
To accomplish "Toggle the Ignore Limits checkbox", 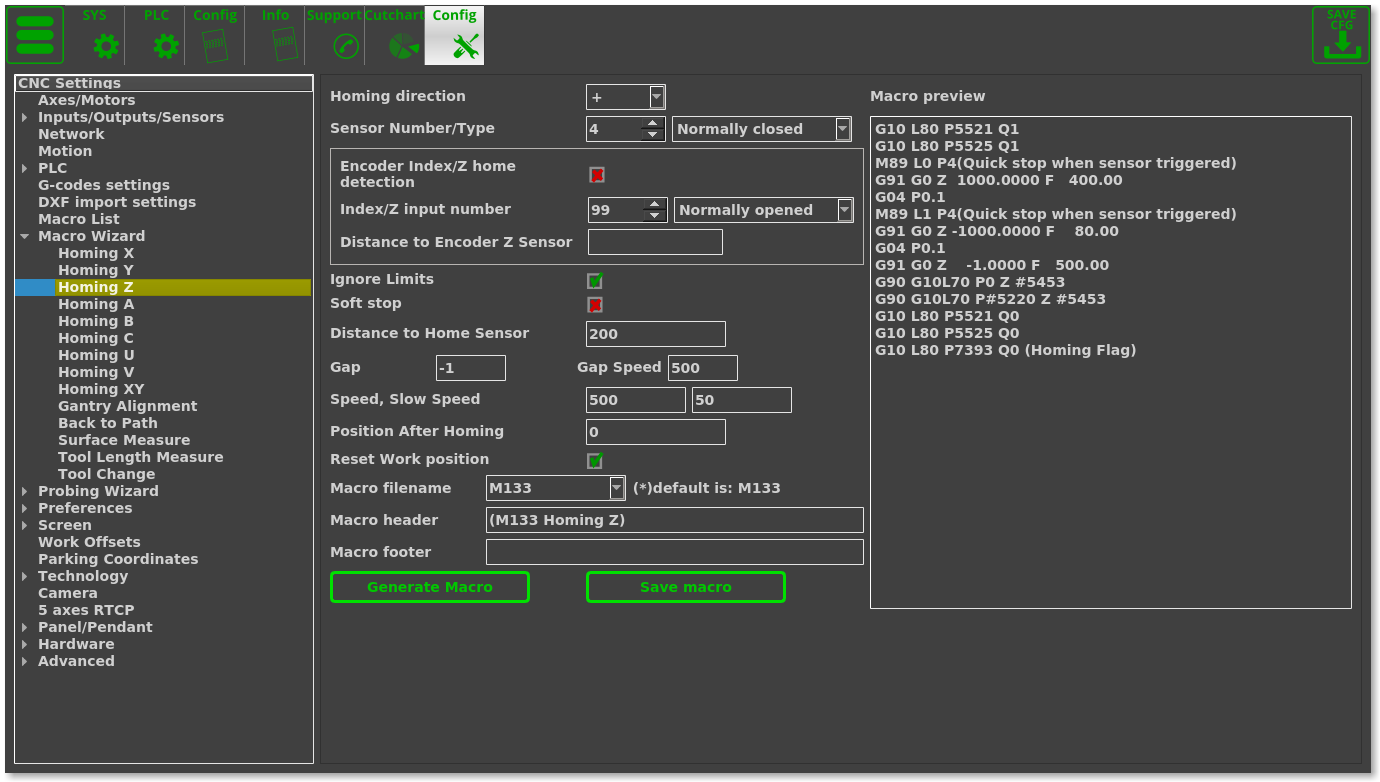I will point(595,281).
